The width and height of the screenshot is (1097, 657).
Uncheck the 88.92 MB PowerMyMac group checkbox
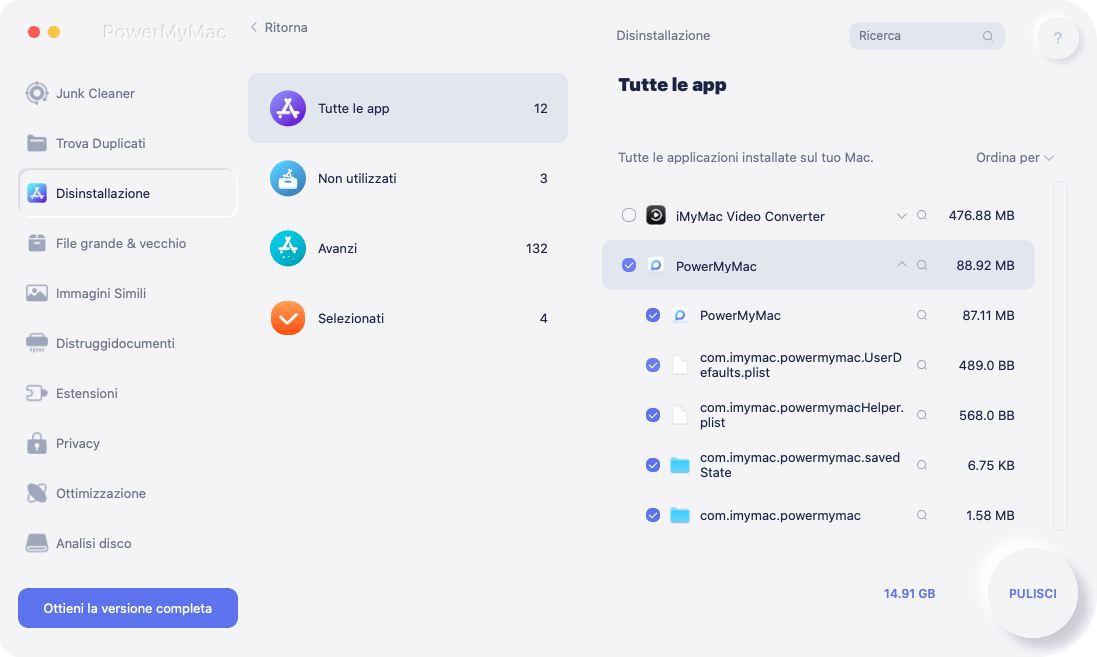point(629,265)
